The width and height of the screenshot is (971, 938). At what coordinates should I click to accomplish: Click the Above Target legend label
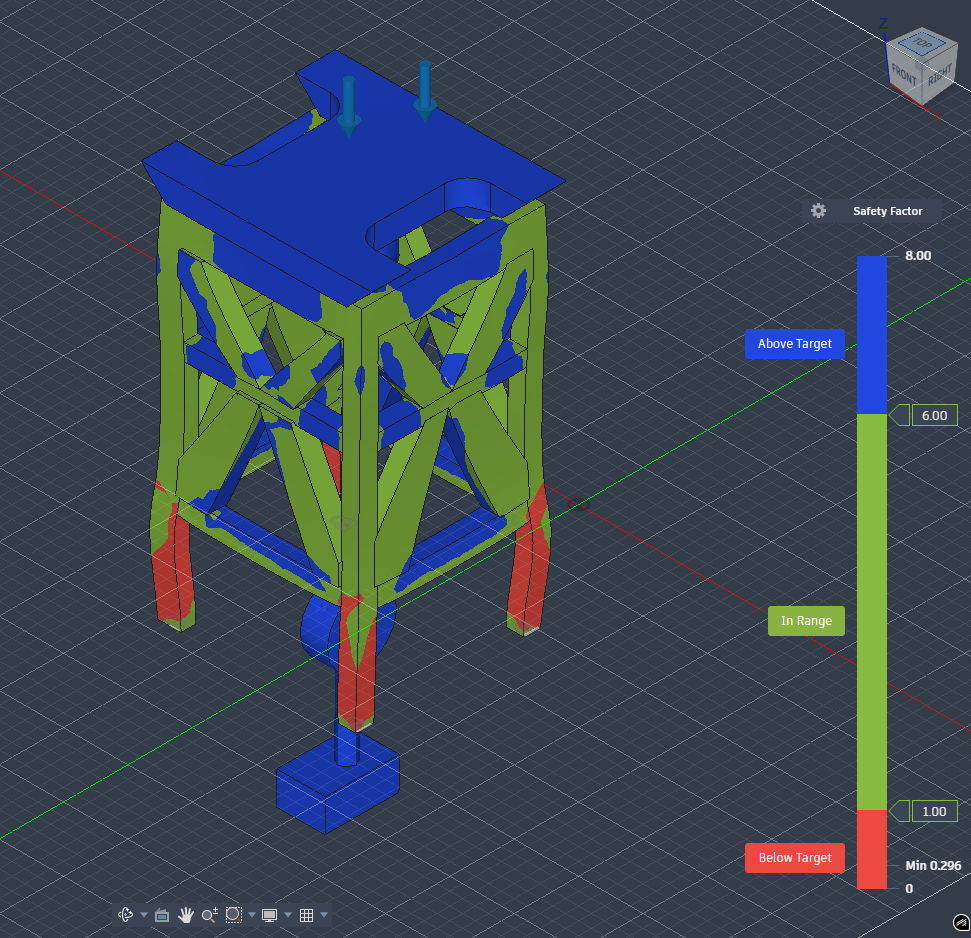coord(795,344)
